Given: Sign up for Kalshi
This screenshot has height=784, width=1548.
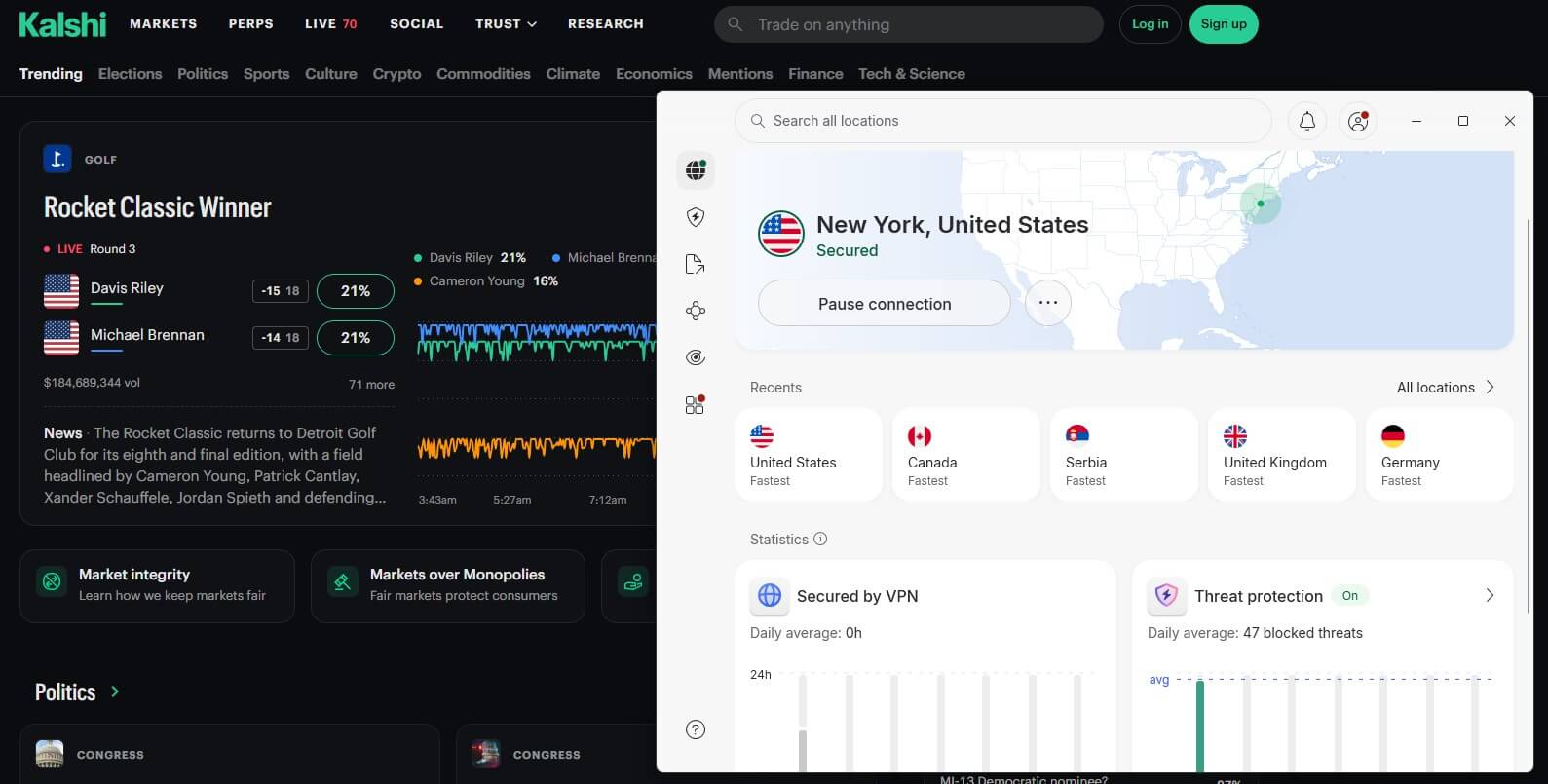Looking at the screenshot, I should tap(1224, 24).
